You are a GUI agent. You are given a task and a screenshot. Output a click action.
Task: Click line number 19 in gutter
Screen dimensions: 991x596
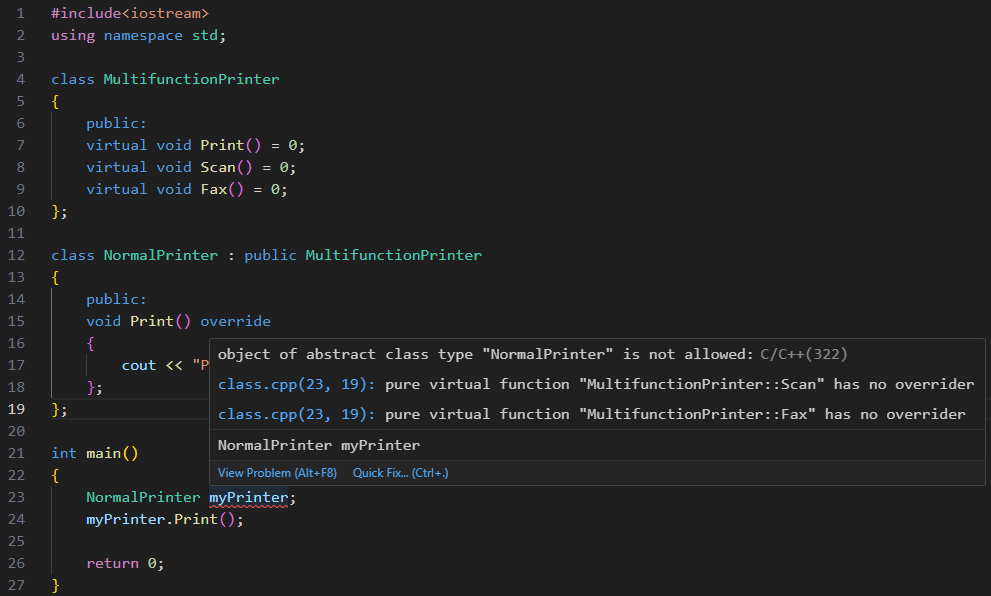tap(16, 409)
